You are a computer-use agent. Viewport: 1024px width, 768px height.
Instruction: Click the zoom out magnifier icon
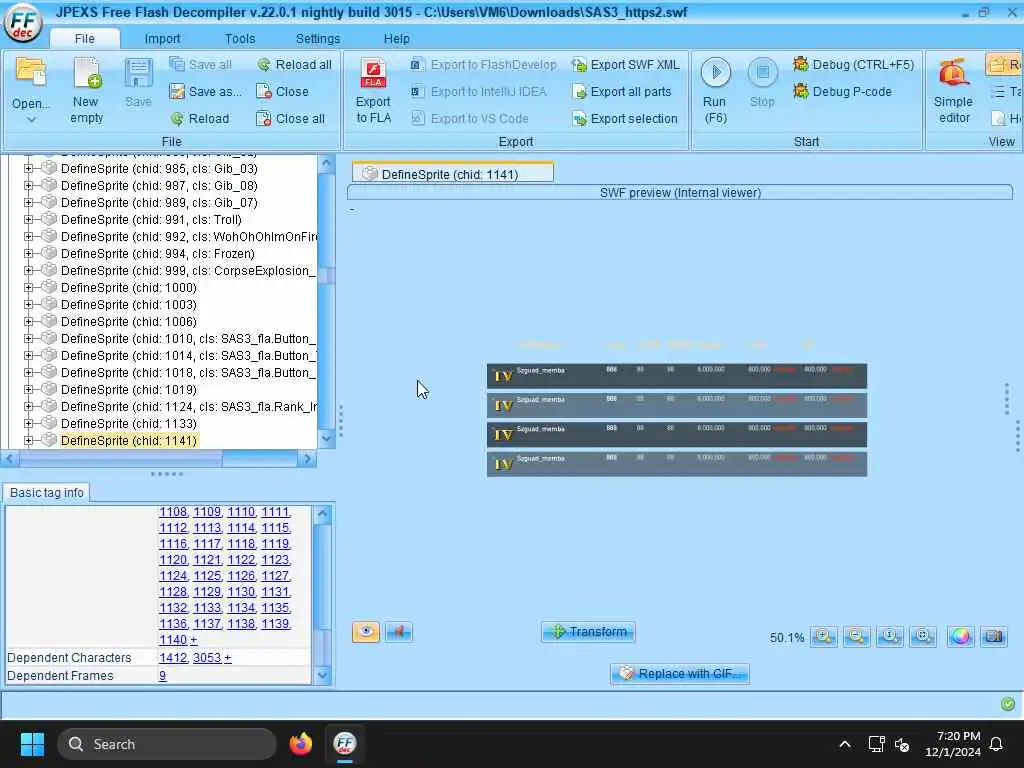click(x=856, y=637)
